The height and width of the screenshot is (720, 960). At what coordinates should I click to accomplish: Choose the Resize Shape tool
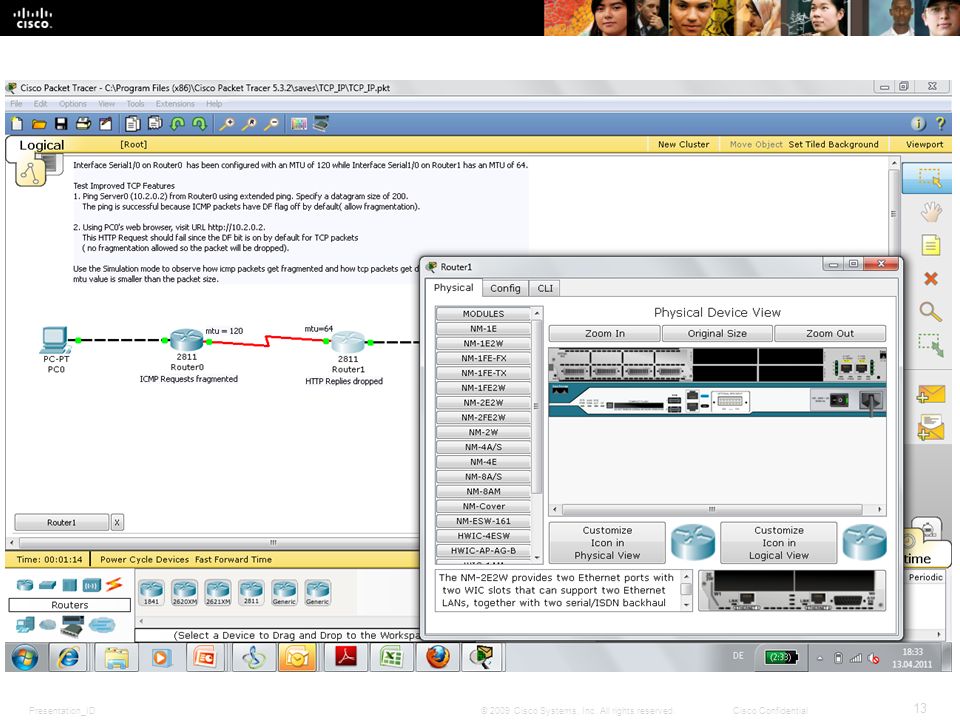tap(931, 345)
